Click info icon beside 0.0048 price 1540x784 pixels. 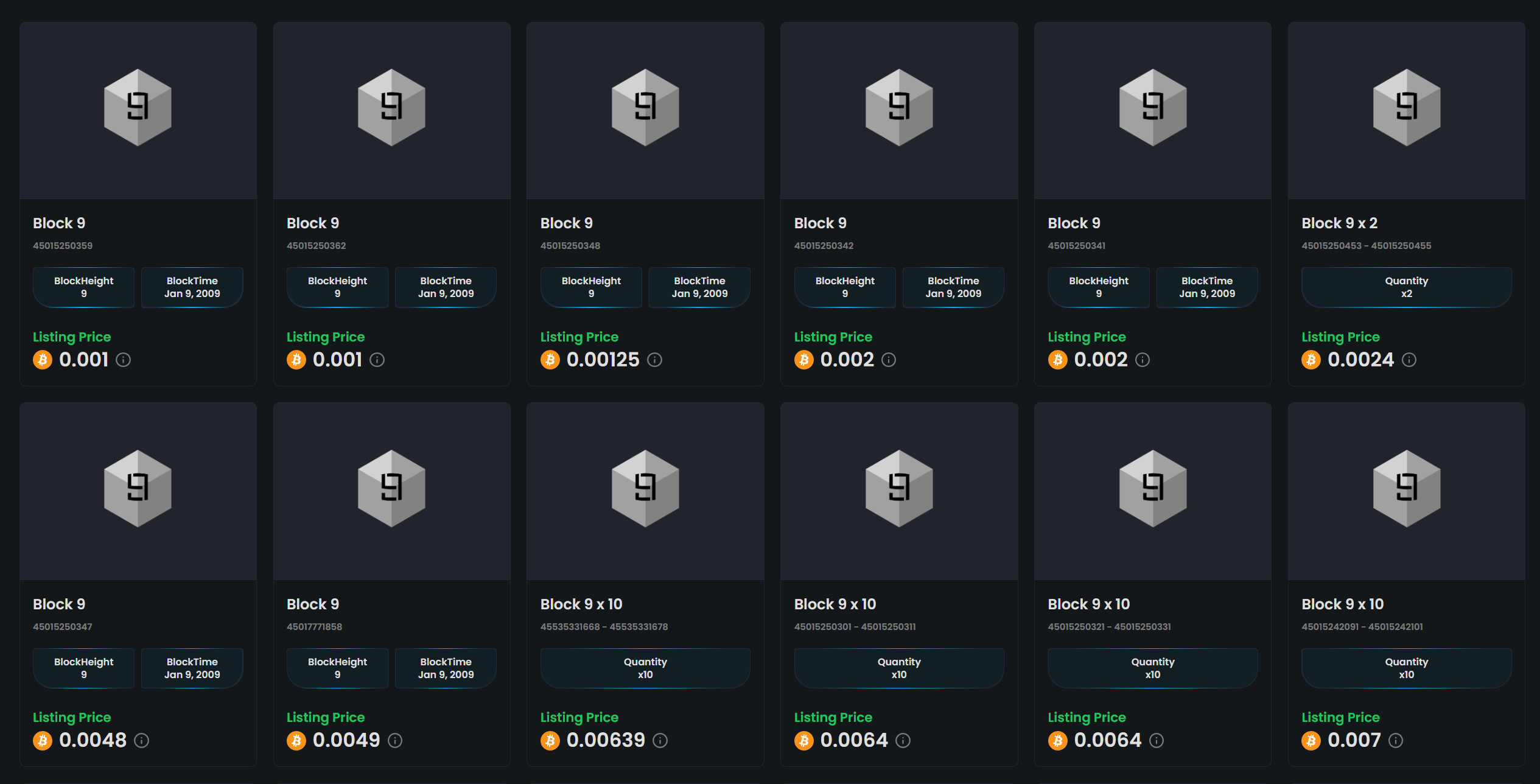point(141,740)
